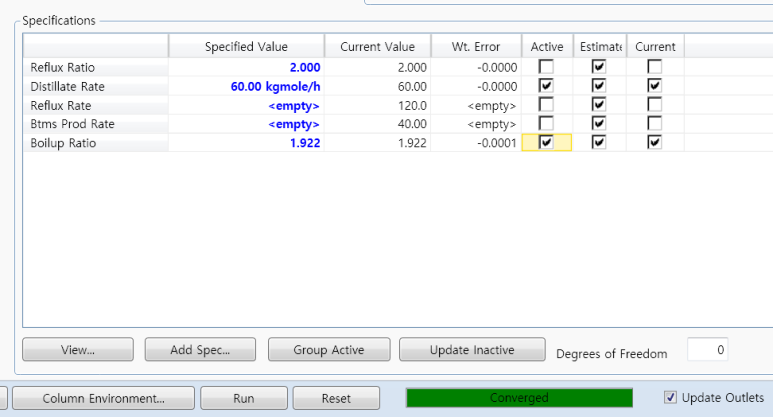Click the Update Inactive button
The image size is (773, 417).
pos(472,349)
